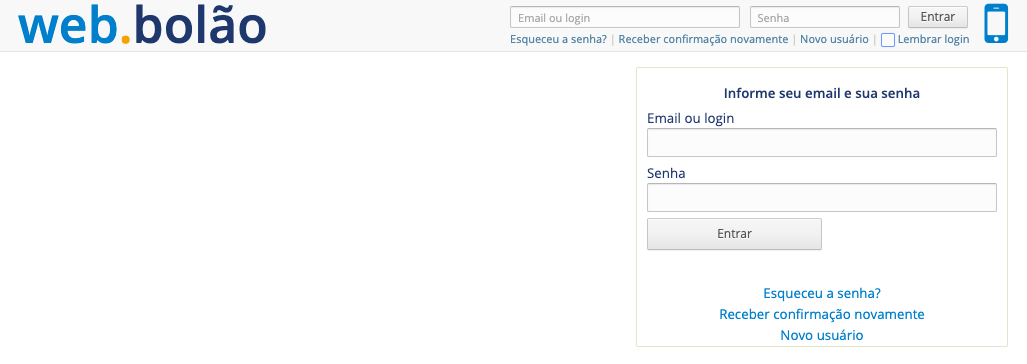Enable the Lembrar login checkbox
Screen dimensions: 1027x364
[888, 40]
